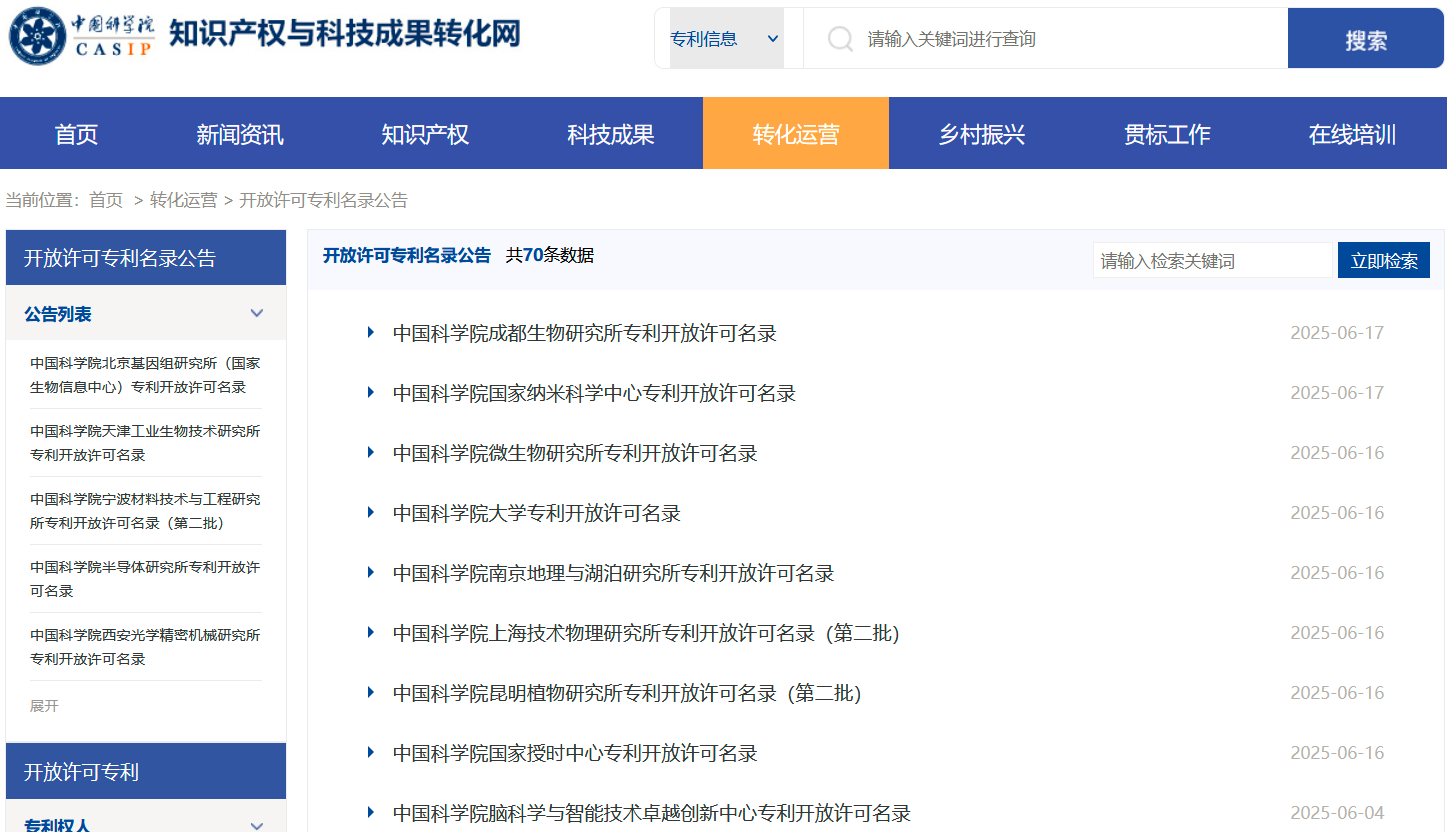Screen dimensions: 1447x832
Task: Open sidebar link 半导体研究所专利开放许可名录
Action: point(145,579)
